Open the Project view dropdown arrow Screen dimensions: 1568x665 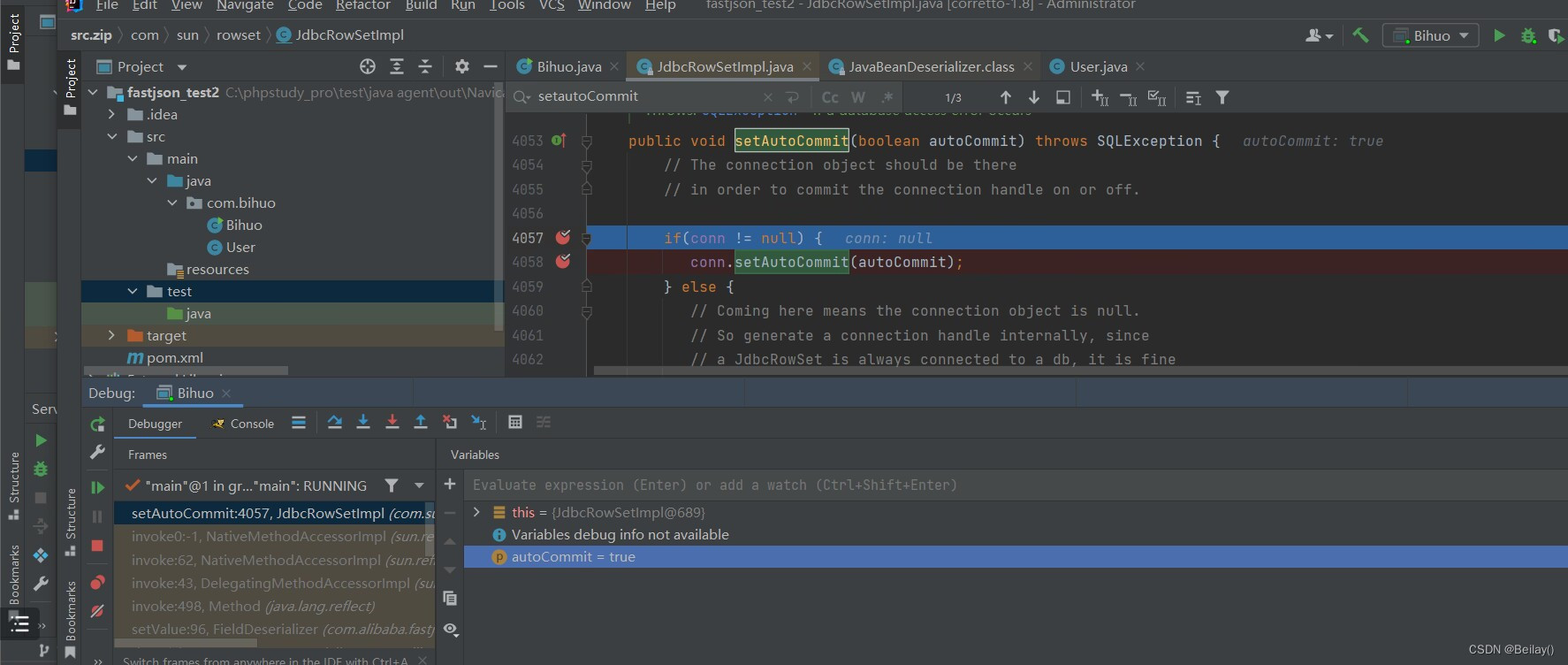[182, 67]
